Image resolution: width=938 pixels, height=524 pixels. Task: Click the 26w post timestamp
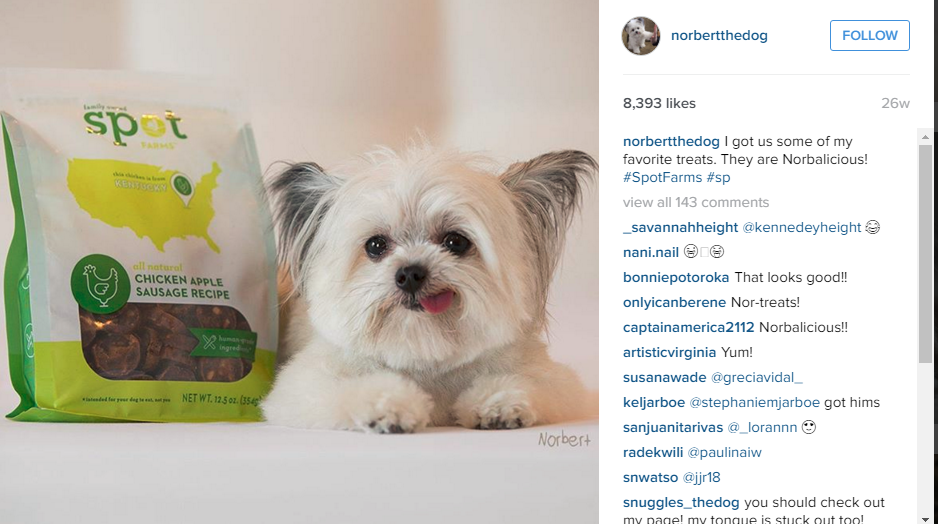[895, 103]
